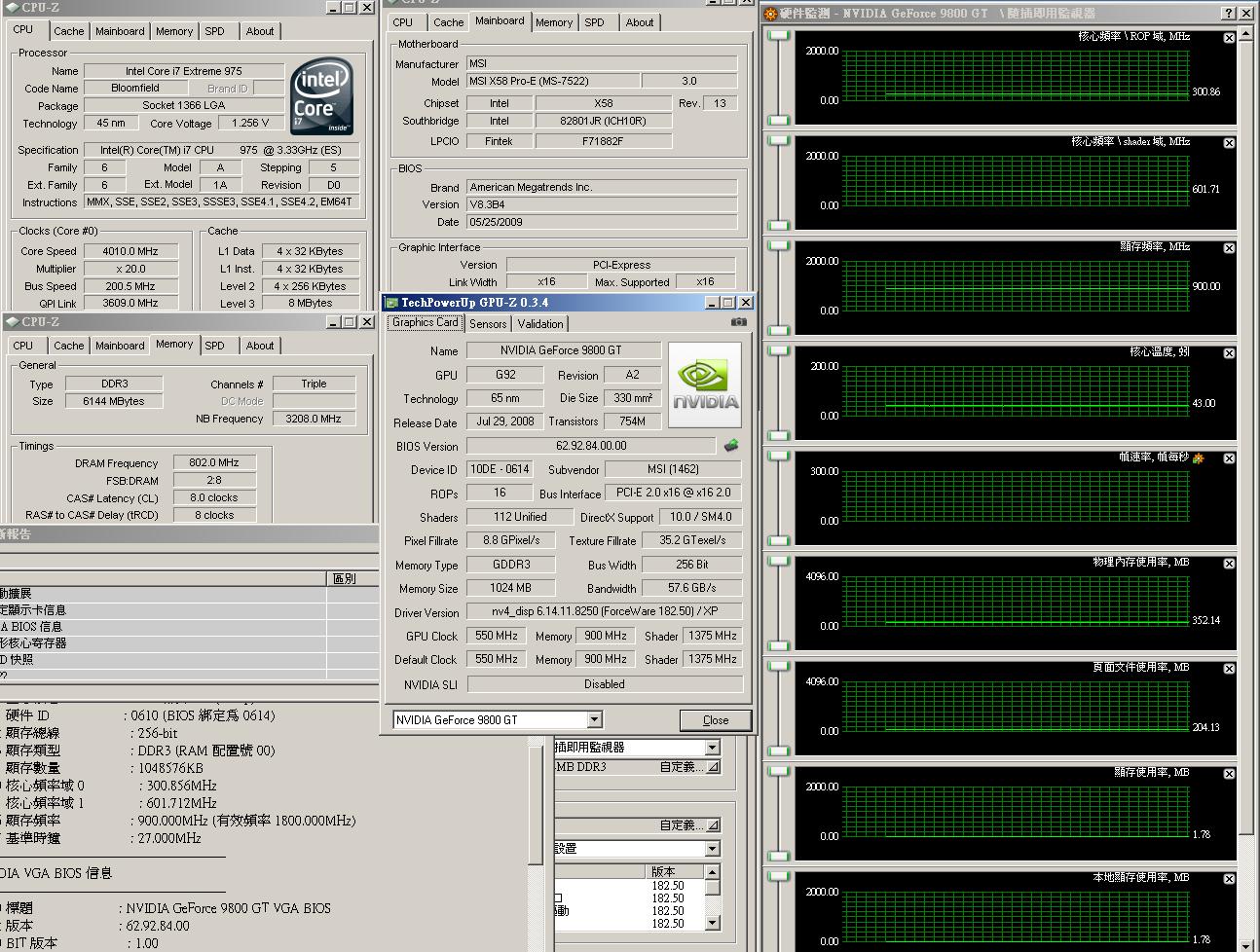Open Memory tab in the CPU-Z Mainboard window
The height and width of the screenshot is (952, 1260).
[554, 22]
